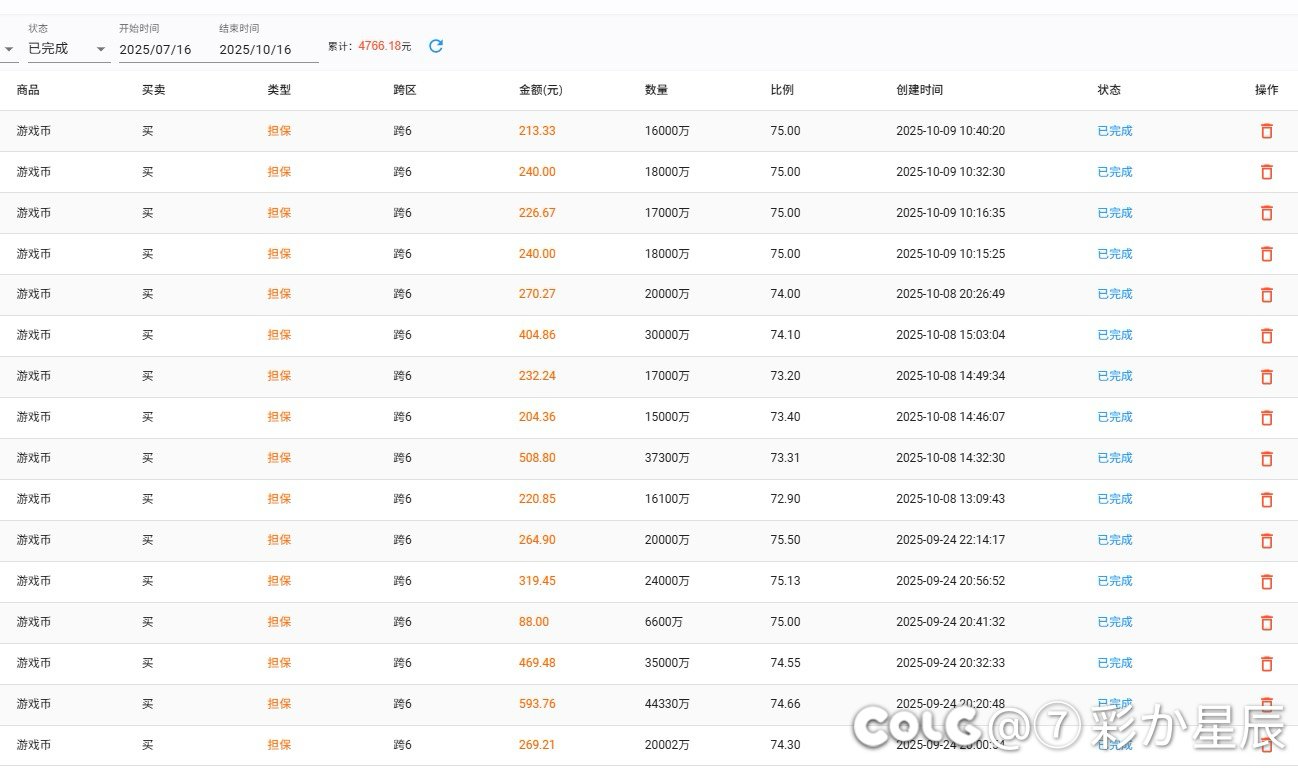Click the 金额(元) column header
Viewport: 1298px width, 776px height.
coord(540,90)
